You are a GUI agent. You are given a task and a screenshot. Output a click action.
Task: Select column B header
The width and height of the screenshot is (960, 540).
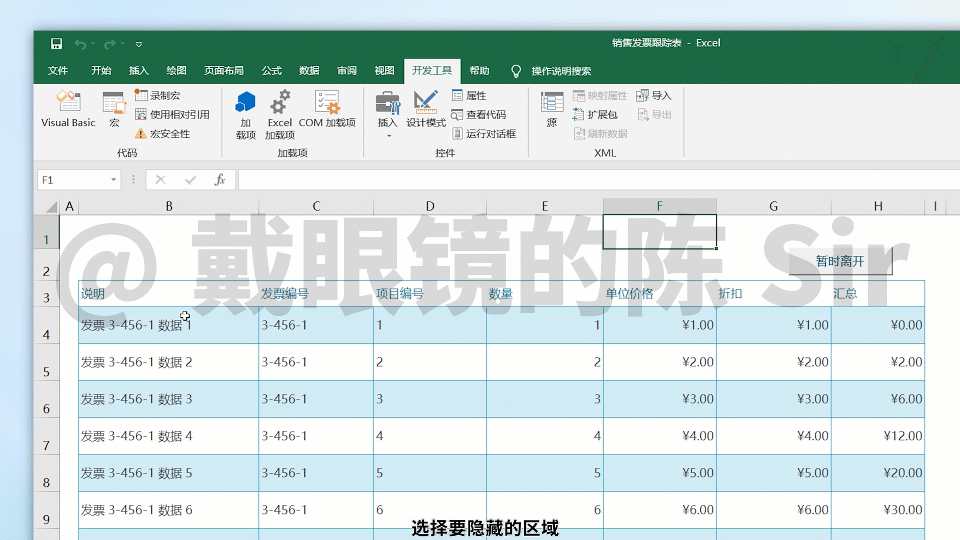[169, 206]
